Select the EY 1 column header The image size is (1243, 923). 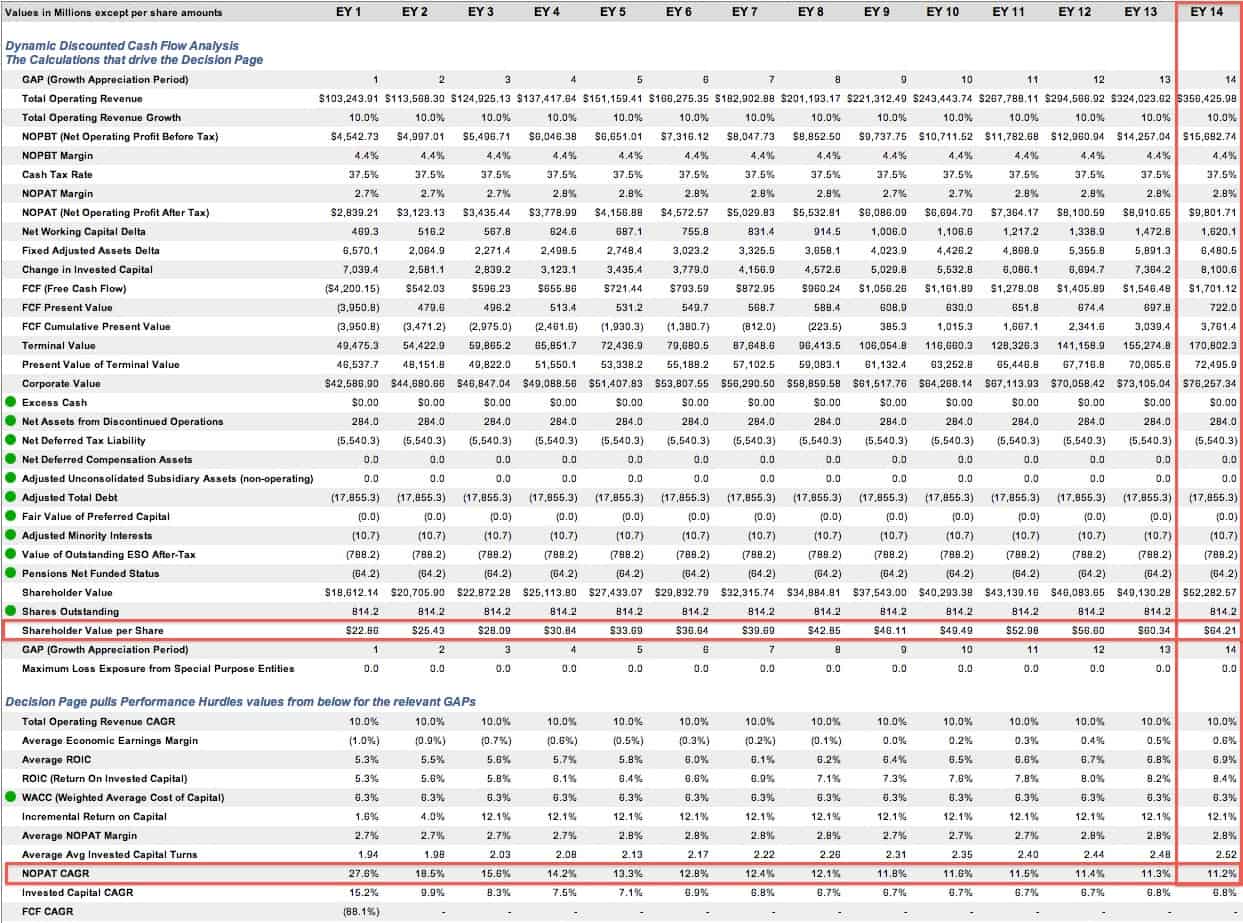click(348, 12)
